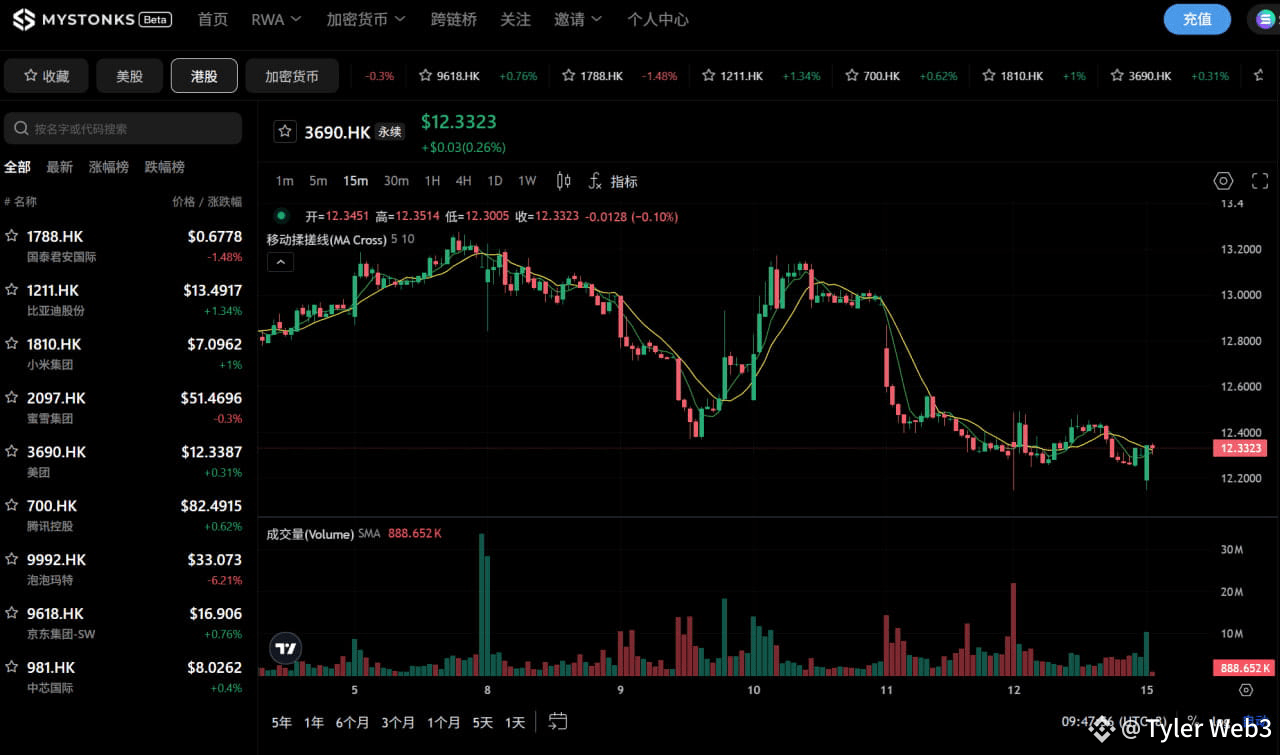1280x755 pixels.
Task: Select the 1H timeframe
Action: (432, 181)
